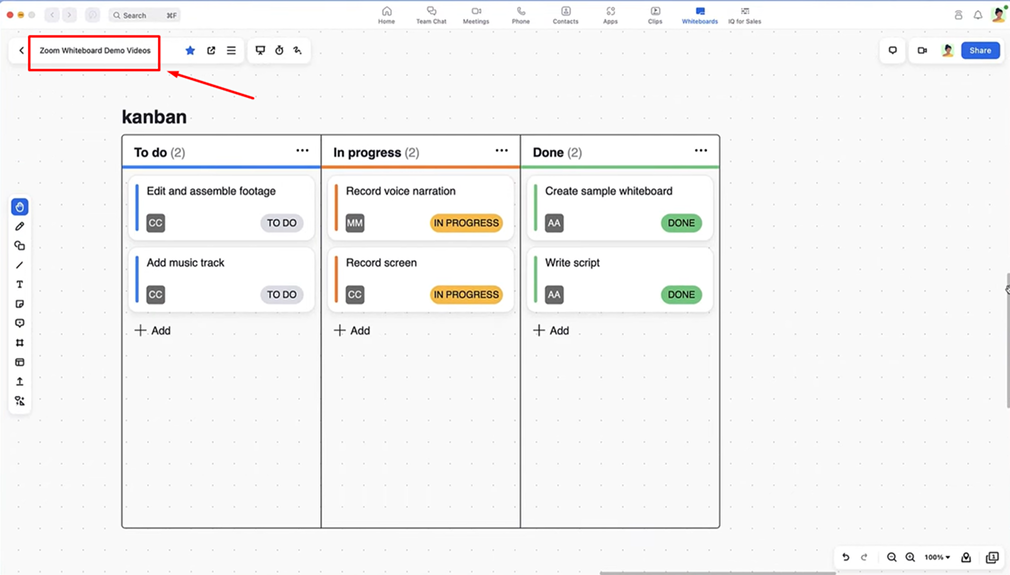The height and width of the screenshot is (575, 1010).
Task: Choose the Text tool
Action: 19,285
